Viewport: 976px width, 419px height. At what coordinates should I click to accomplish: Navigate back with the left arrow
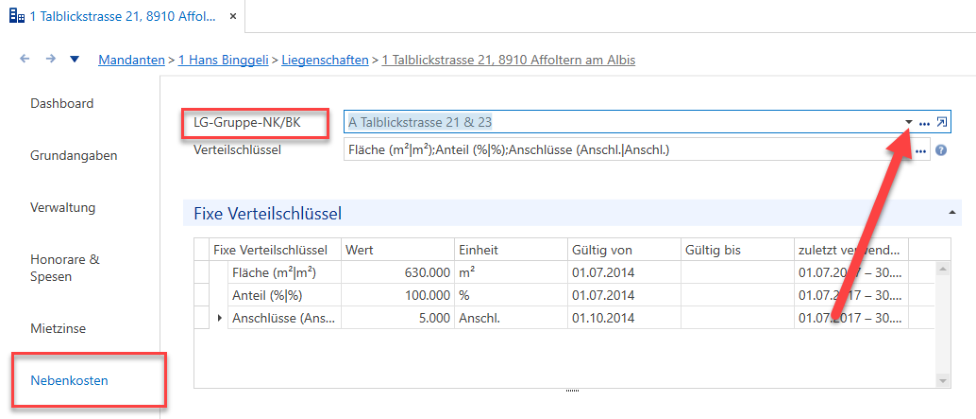(x=25, y=59)
